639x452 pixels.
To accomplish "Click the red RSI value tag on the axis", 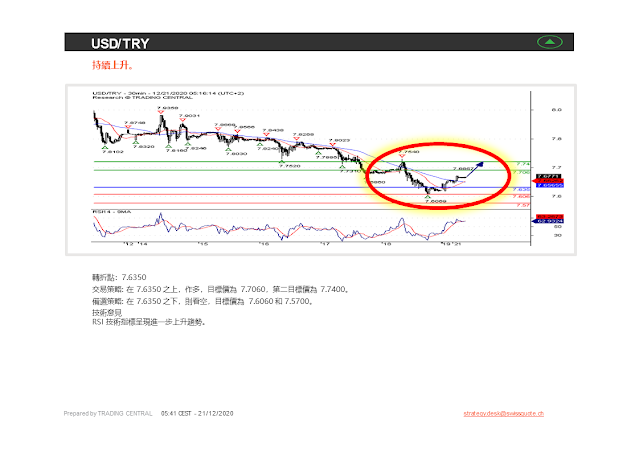I will [550, 216].
